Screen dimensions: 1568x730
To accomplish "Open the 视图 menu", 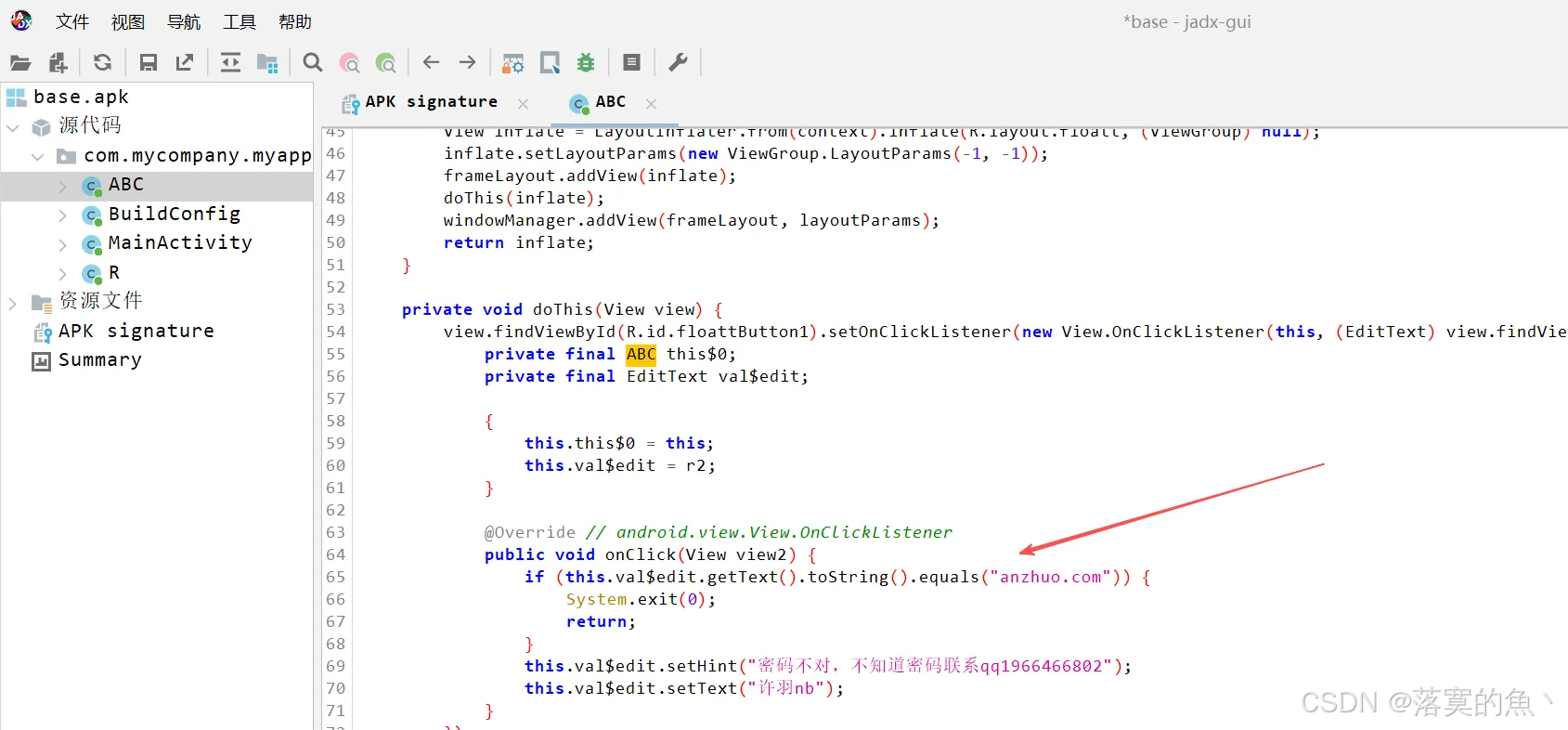I will pos(128,21).
